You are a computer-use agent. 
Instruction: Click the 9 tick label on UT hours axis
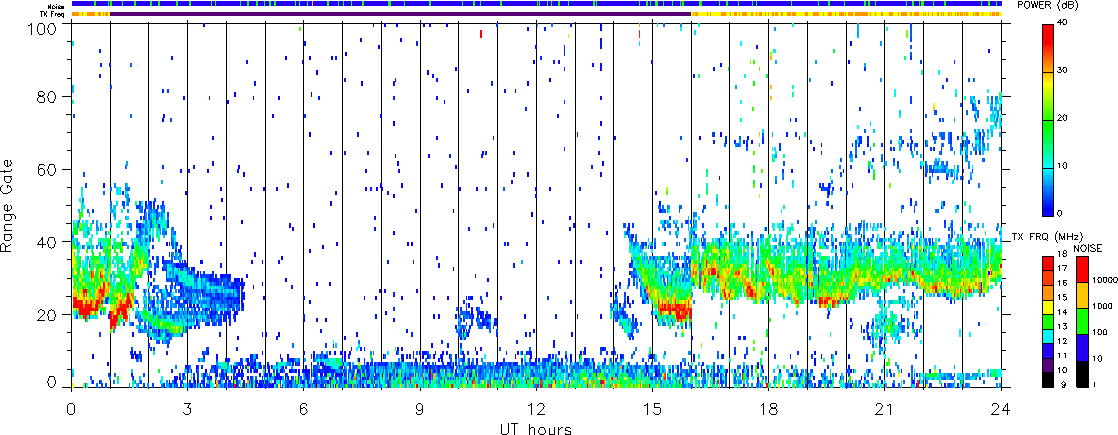click(420, 409)
